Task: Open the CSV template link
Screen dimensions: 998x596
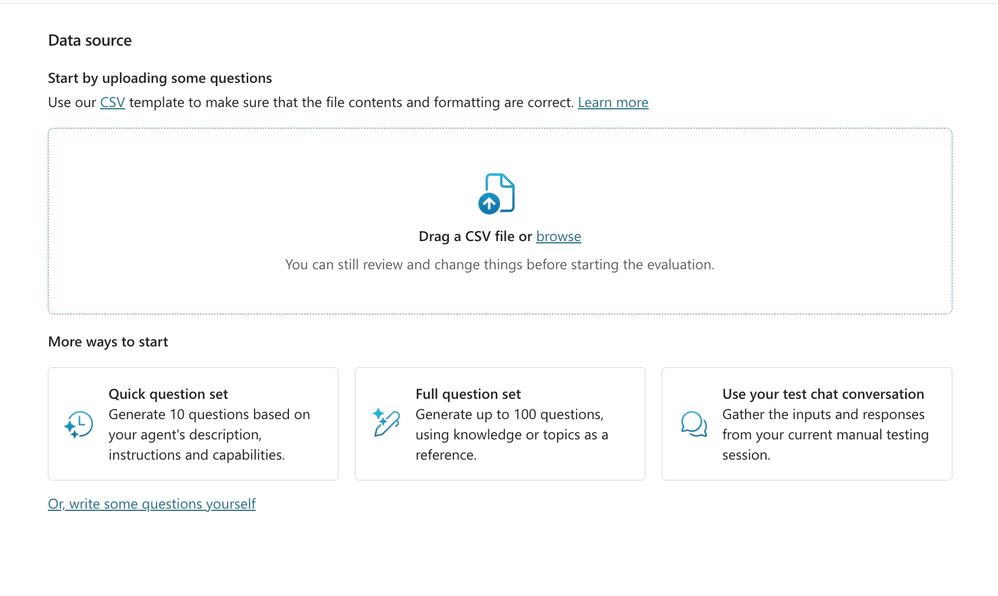Action: tap(112, 102)
